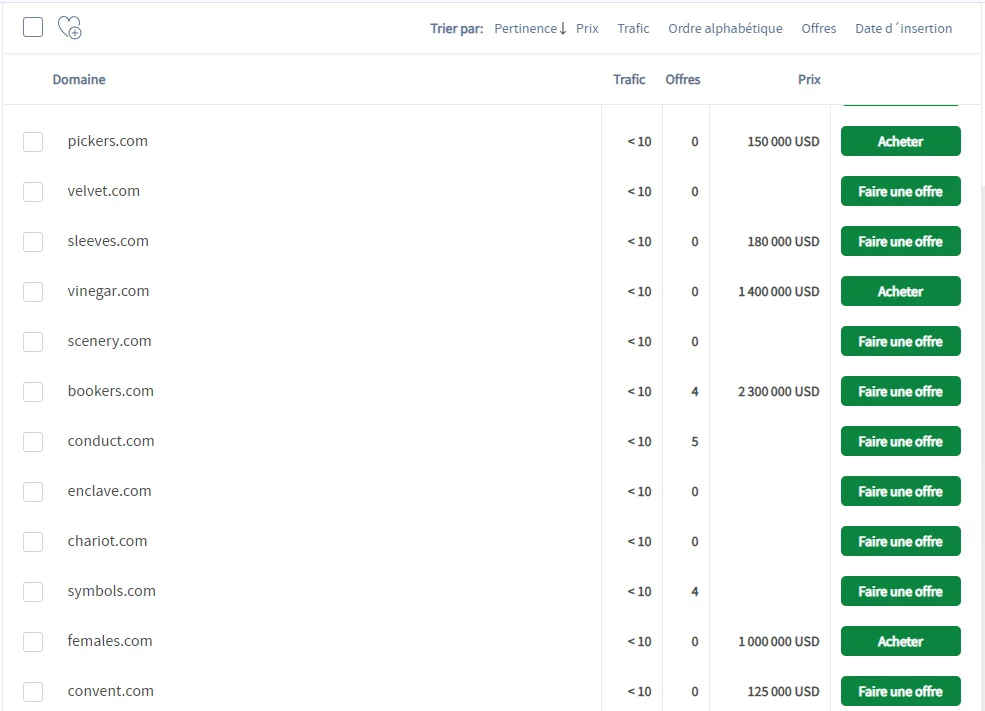Check the box next to pickers.com
The image size is (985, 711).
click(33, 142)
